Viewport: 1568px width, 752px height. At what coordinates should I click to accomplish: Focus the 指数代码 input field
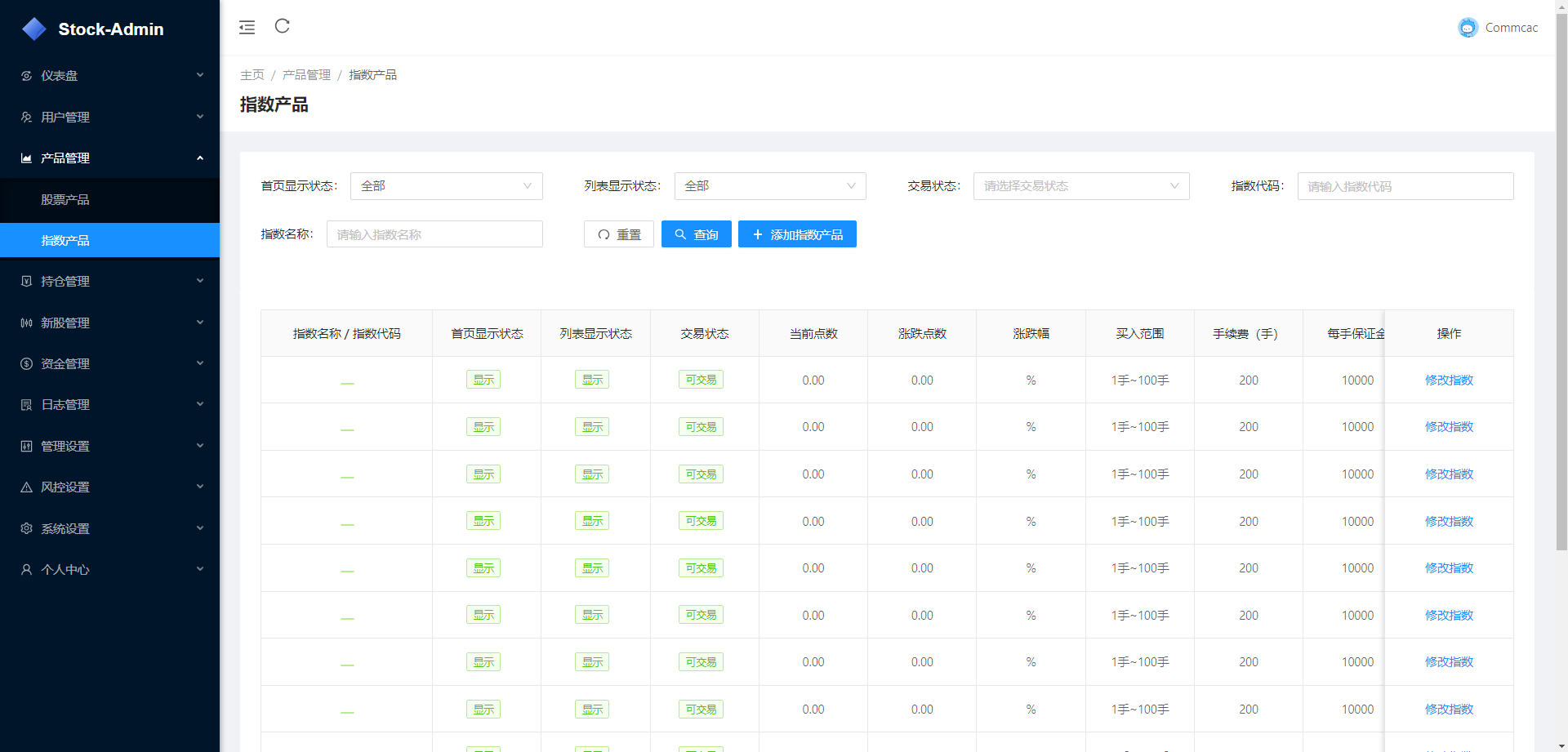(1405, 186)
